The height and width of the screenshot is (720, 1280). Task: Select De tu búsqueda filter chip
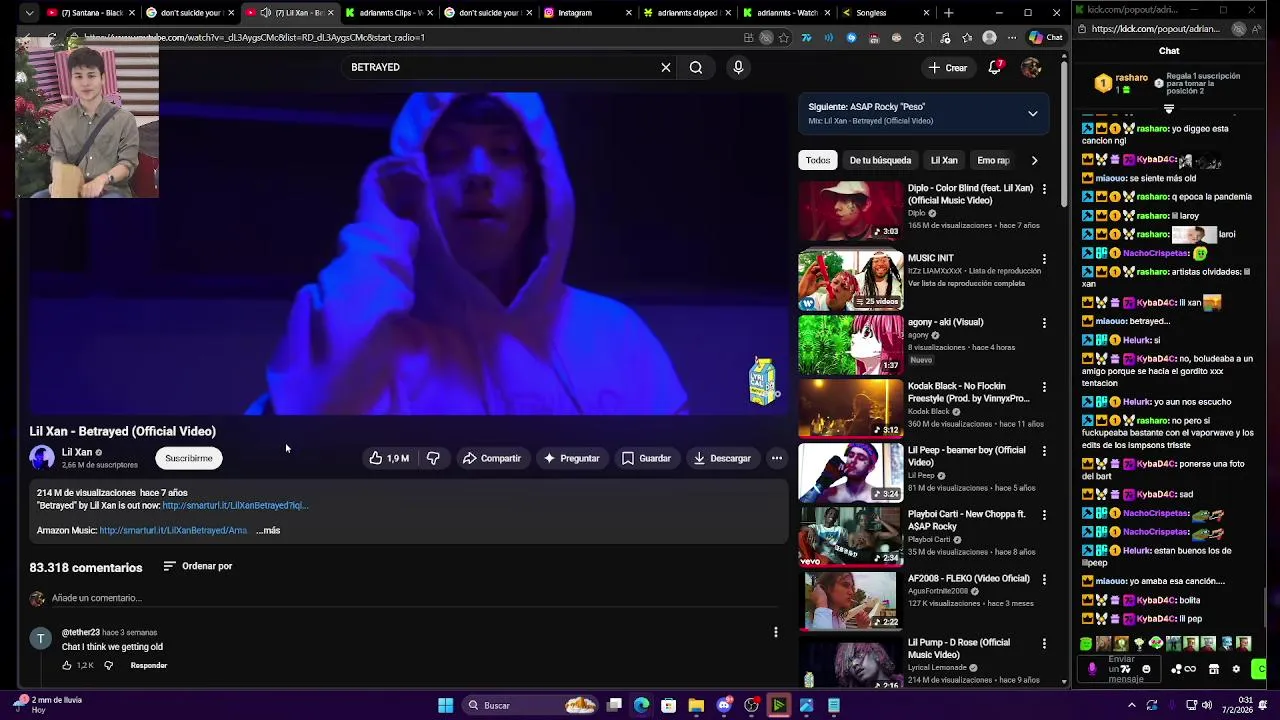coord(880,160)
